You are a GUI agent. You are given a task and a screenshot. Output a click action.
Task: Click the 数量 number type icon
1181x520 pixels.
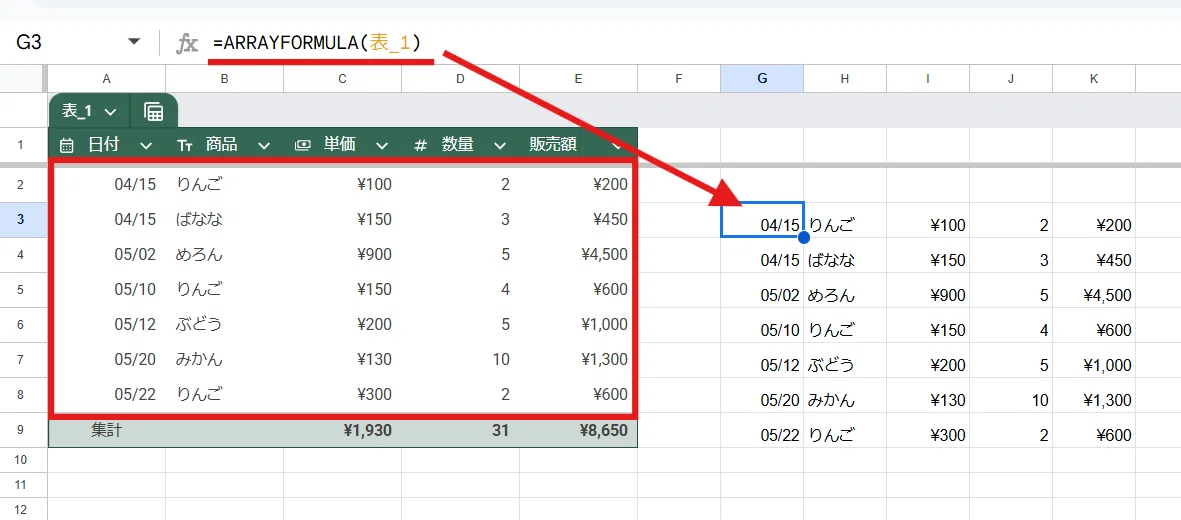[x=421, y=145]
